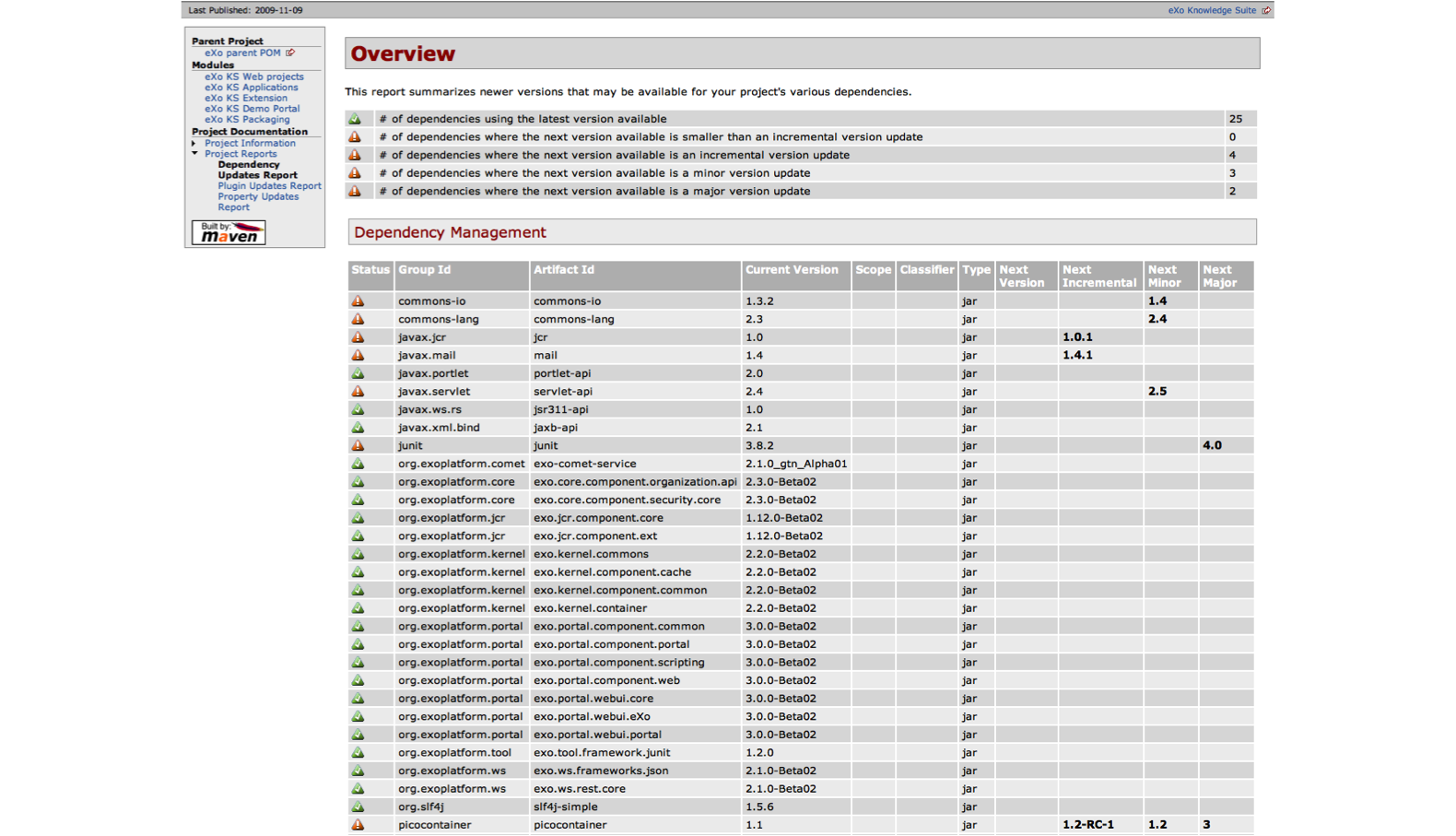The height and width of the screenshot is (836, 1456).
Task: Click the Built by Maven logo
Action: click(229, 232)
